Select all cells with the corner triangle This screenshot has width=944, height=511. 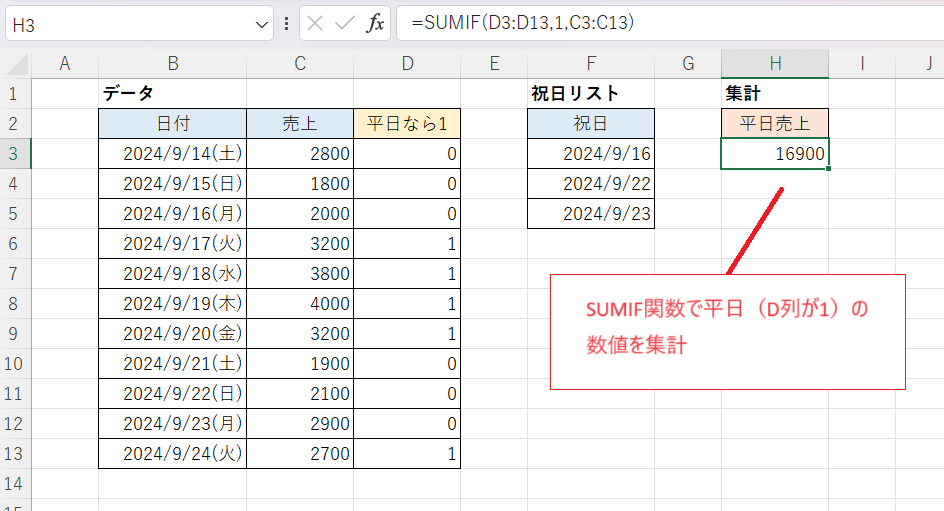click(x=16, y=64)
